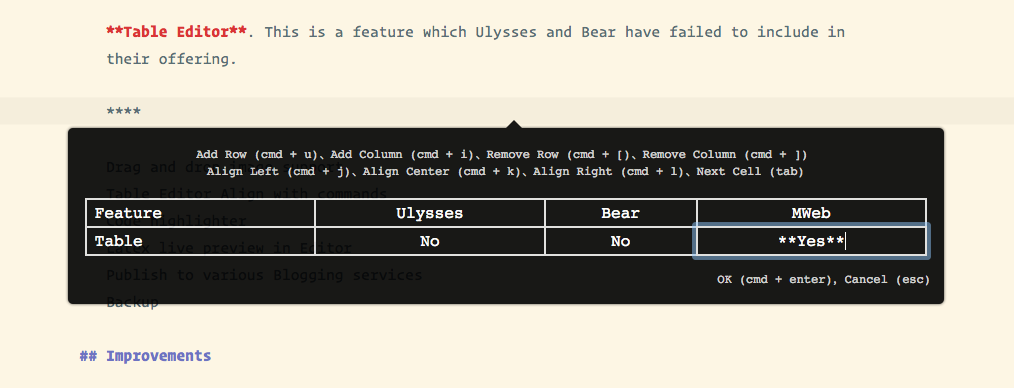Click the 'Publish to various Blogging services' line
Image resolution: width=1014 pixels, height=388 pixels.
[x=264, y=275]
